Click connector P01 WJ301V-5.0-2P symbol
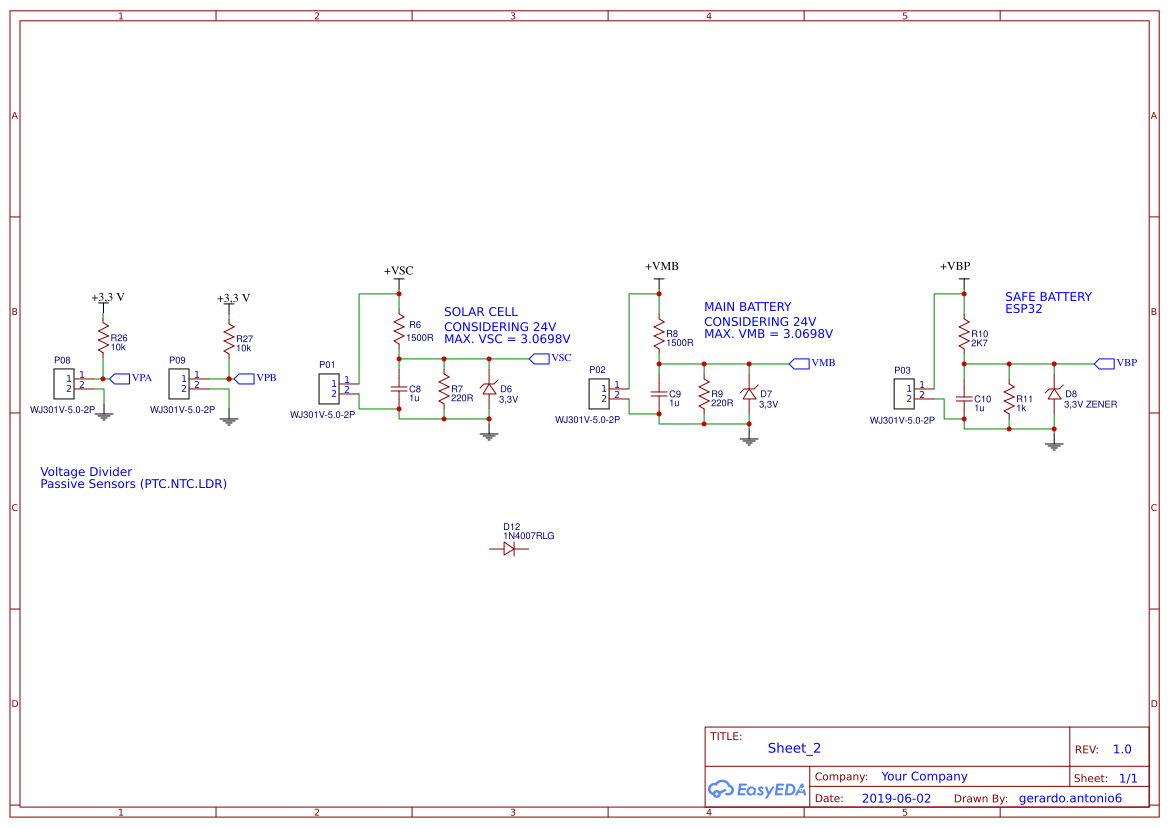This screenshot has height=828, width=1170. [x=330, y=386]
